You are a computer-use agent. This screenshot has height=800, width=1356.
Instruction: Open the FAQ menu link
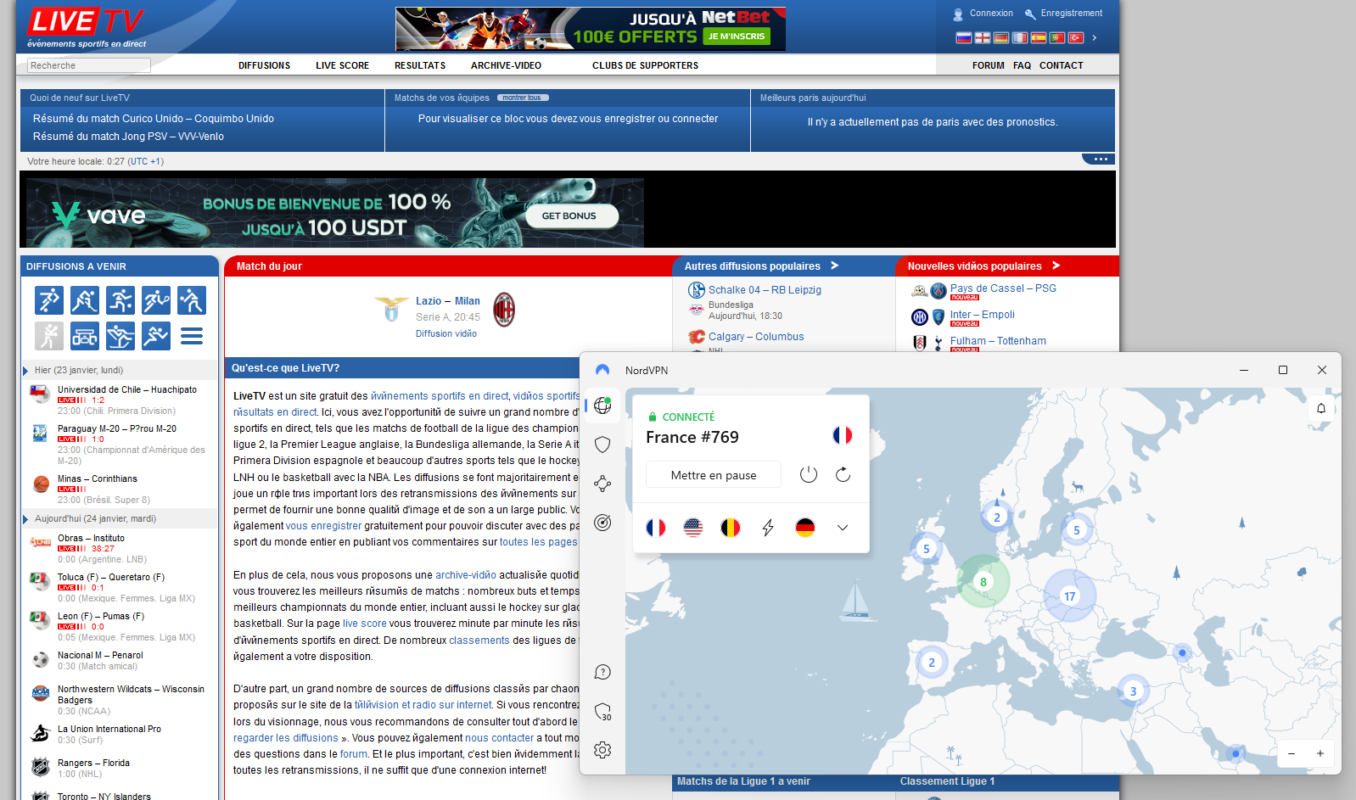1021,65
